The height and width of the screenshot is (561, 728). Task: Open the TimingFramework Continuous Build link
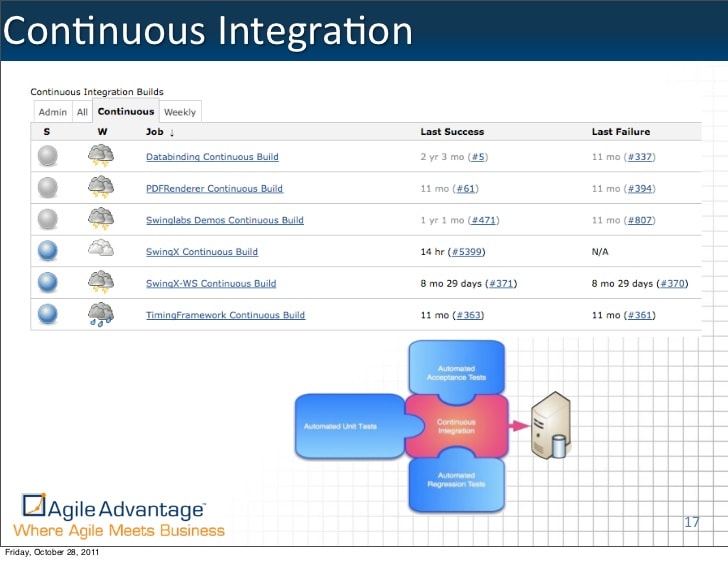[225, 315]
